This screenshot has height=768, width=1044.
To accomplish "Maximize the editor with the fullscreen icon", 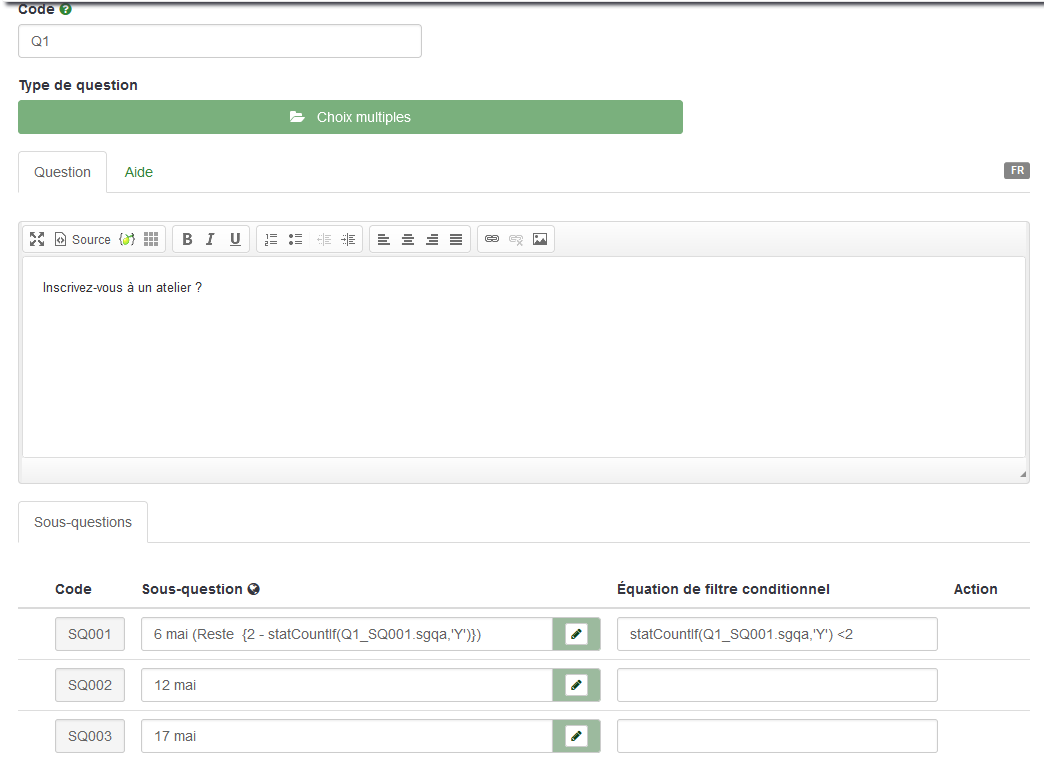I will (37, 239).
